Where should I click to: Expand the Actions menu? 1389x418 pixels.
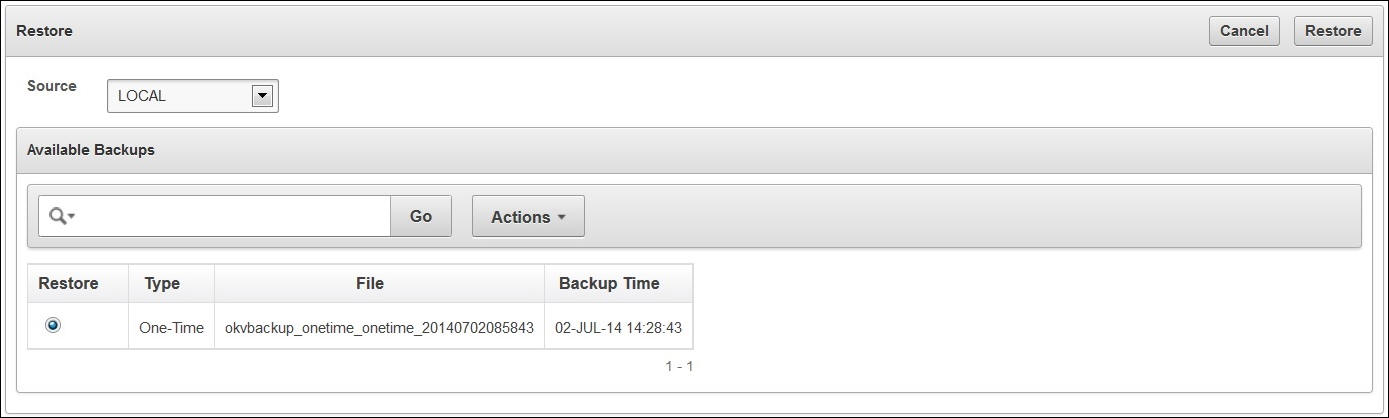click(528, 216)
